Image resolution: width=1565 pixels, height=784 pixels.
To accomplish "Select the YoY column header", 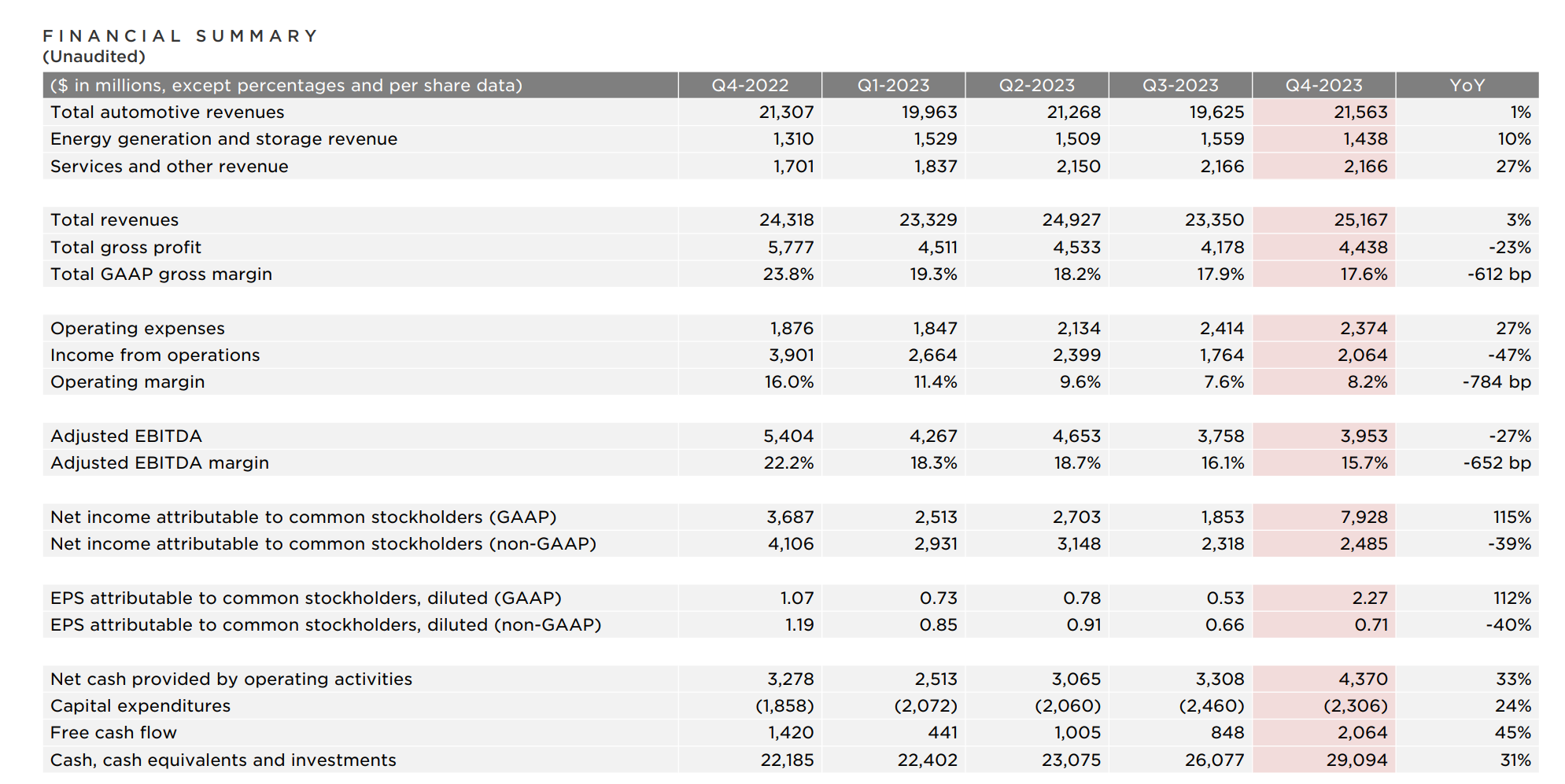I will (x=1467, y=85).
